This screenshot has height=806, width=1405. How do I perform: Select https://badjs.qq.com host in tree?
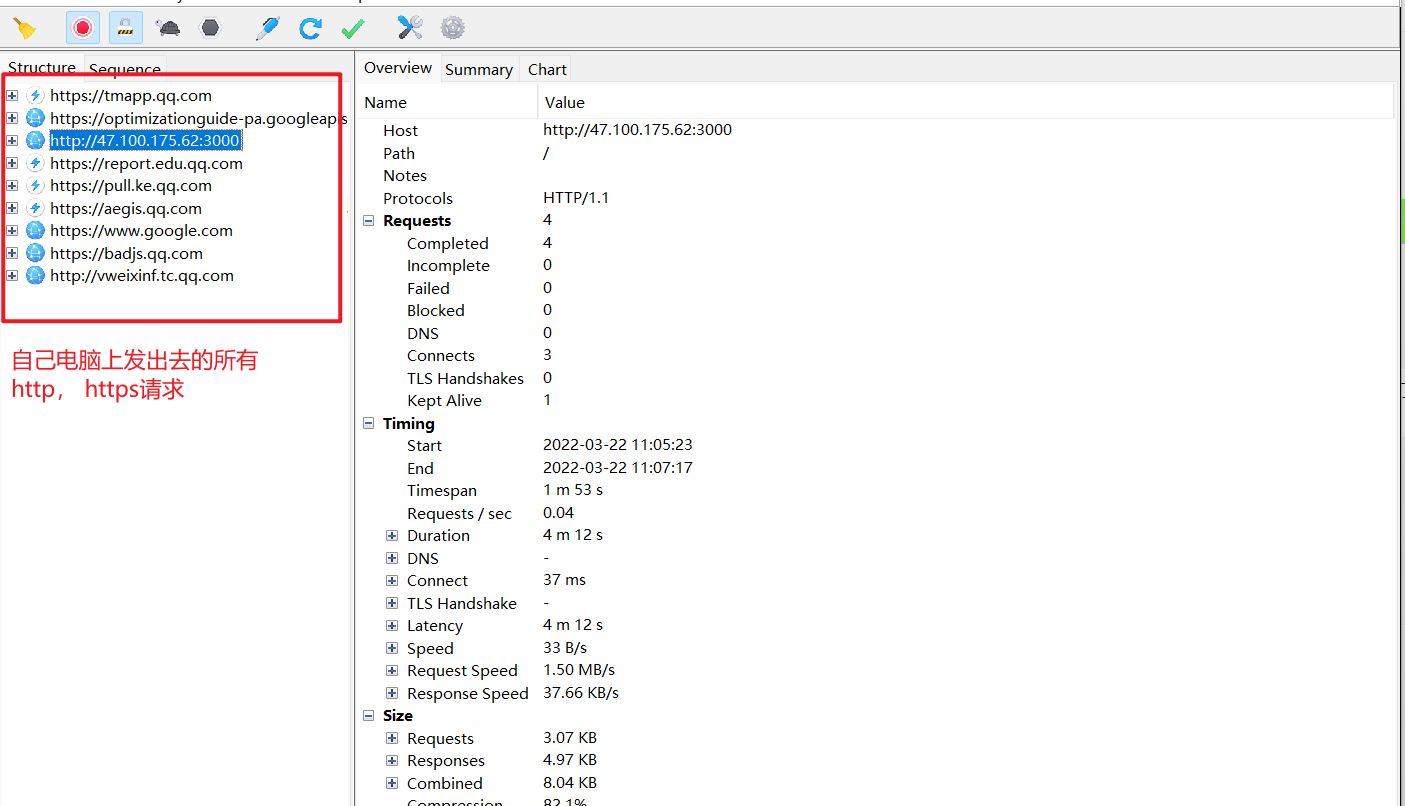pos(126,253)
